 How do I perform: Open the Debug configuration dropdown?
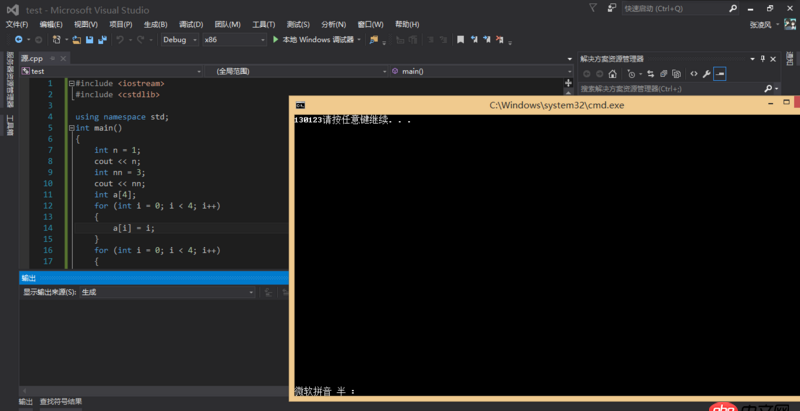click(x=180, y=40)
